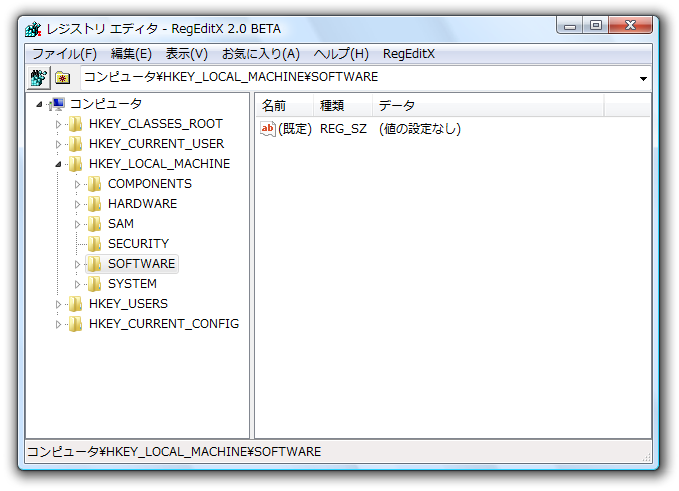
Task: Expand the HKEY_CURRENT_CONFIG key
Action: tap(58, 324)
